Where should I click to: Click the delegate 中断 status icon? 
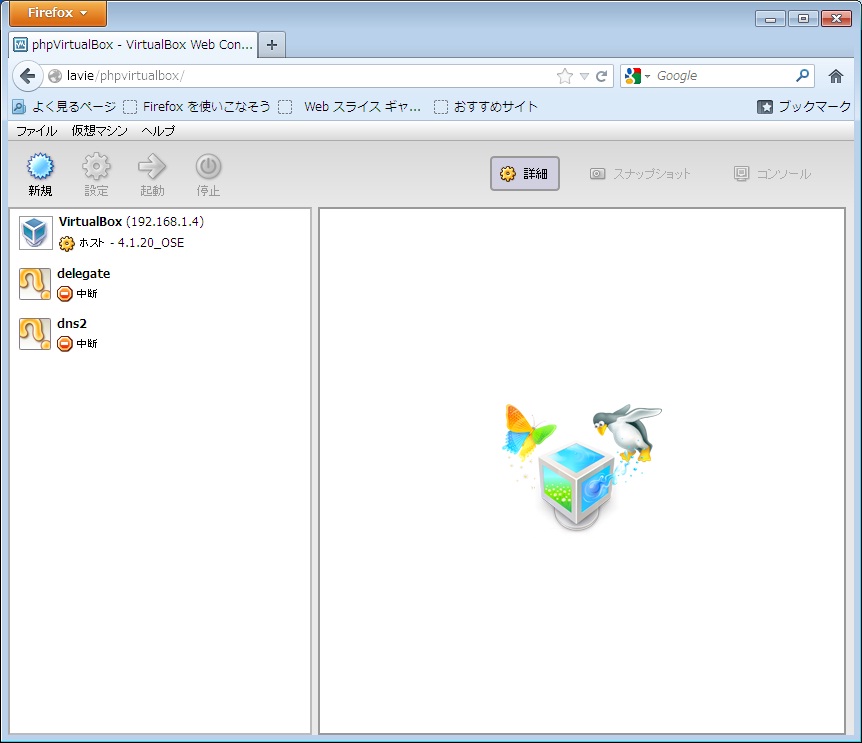click(x=65, y=294)
